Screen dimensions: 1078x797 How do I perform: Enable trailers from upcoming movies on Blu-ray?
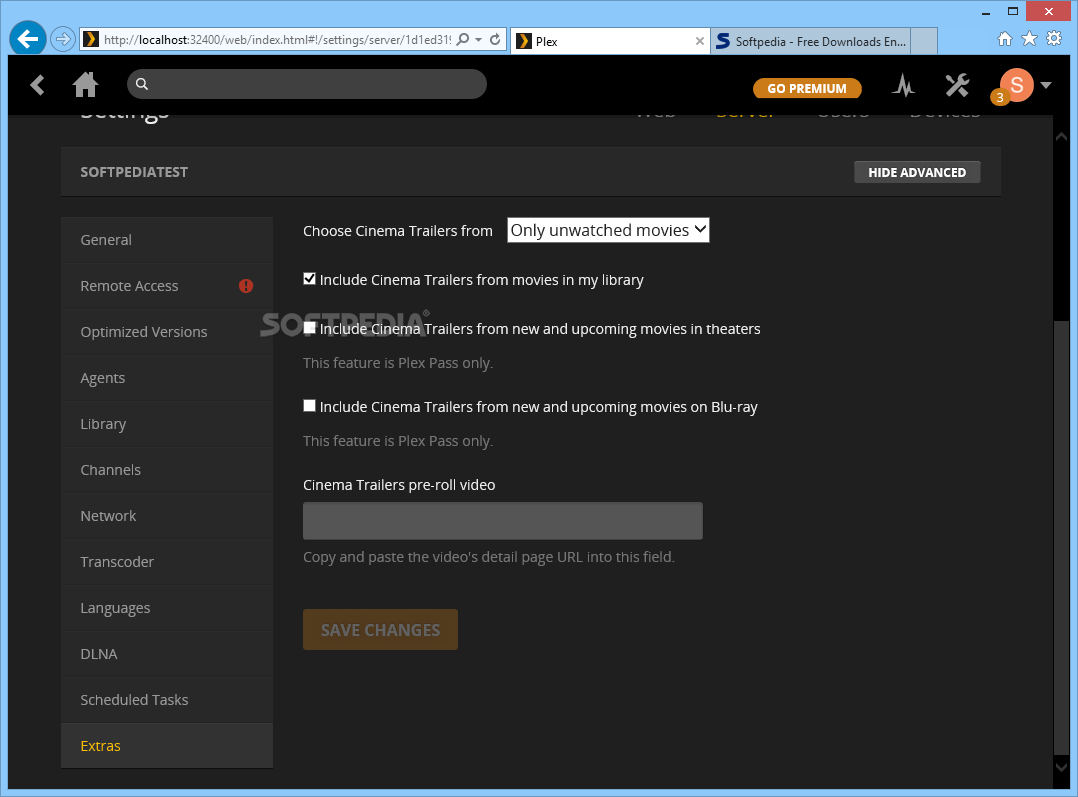pyautogui.click(x=309, y=406)
